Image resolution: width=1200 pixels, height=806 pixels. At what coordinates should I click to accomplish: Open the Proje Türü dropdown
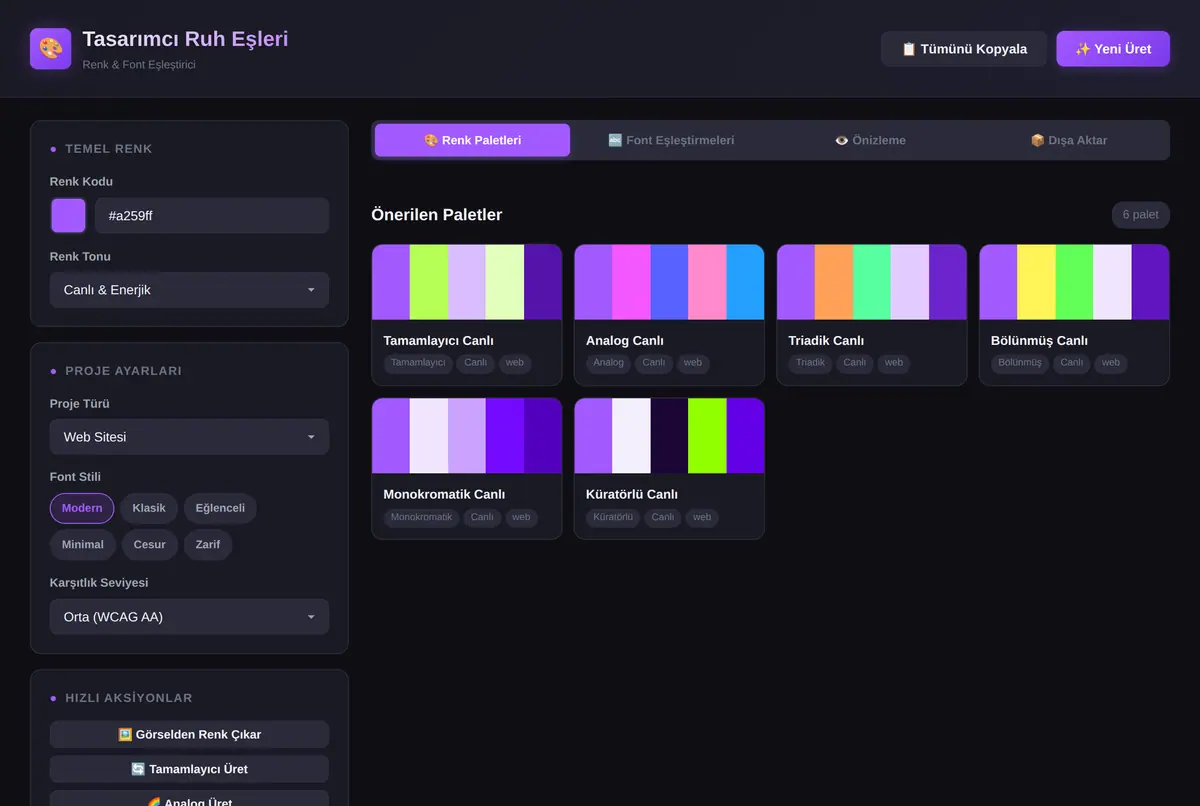pyautogui.click(x=189, y=437)
